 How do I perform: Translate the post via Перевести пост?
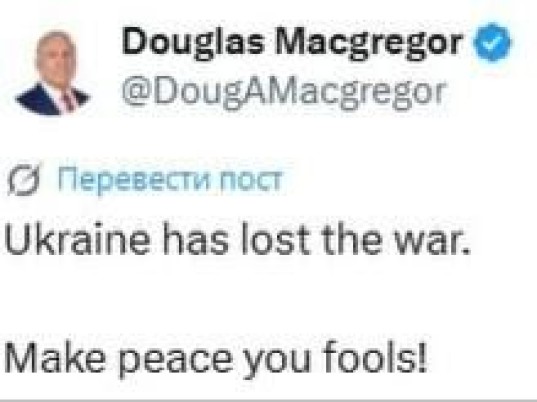click(x=170, y=180)
